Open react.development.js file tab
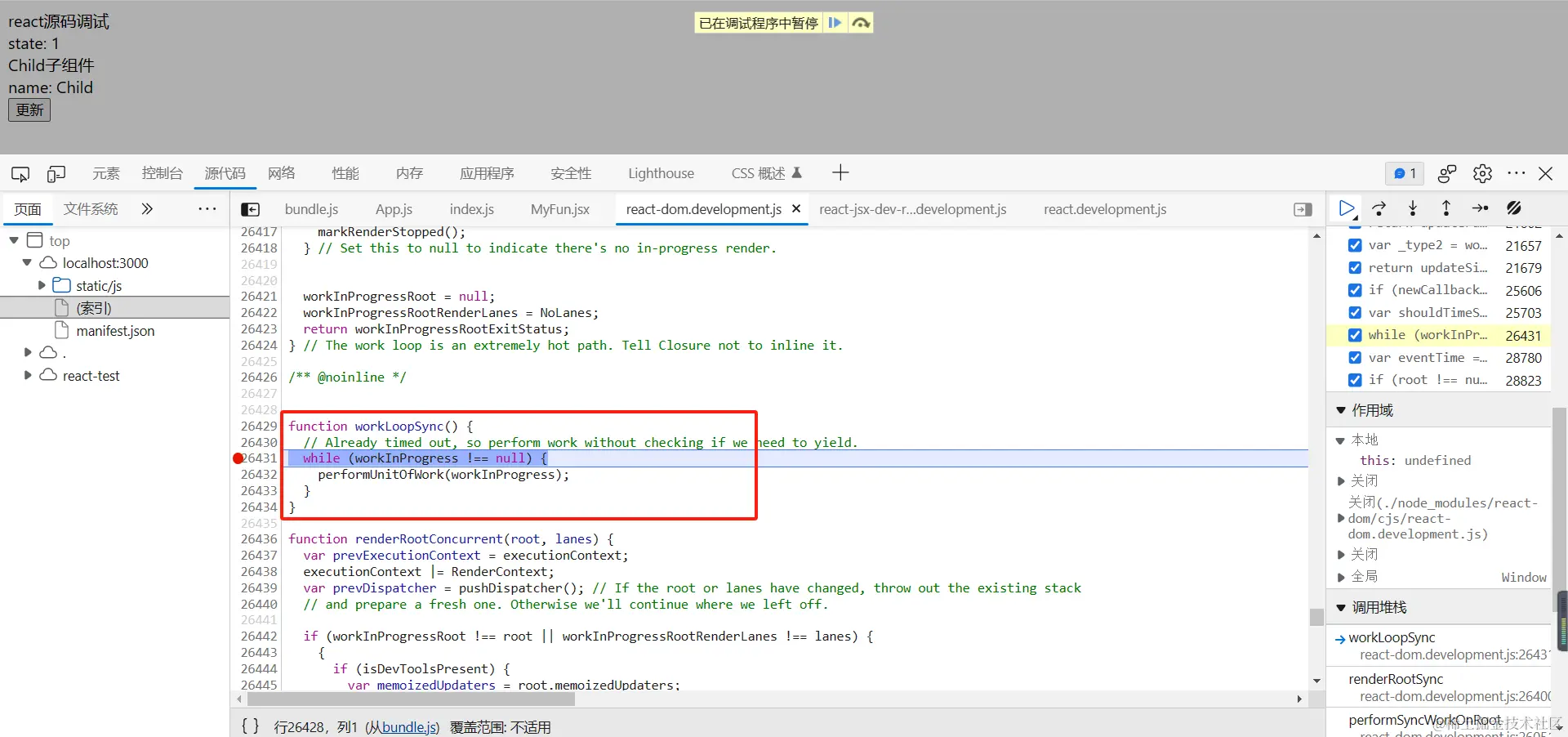Viewport: 1568px width, 737px height. tap(1105, 209)
